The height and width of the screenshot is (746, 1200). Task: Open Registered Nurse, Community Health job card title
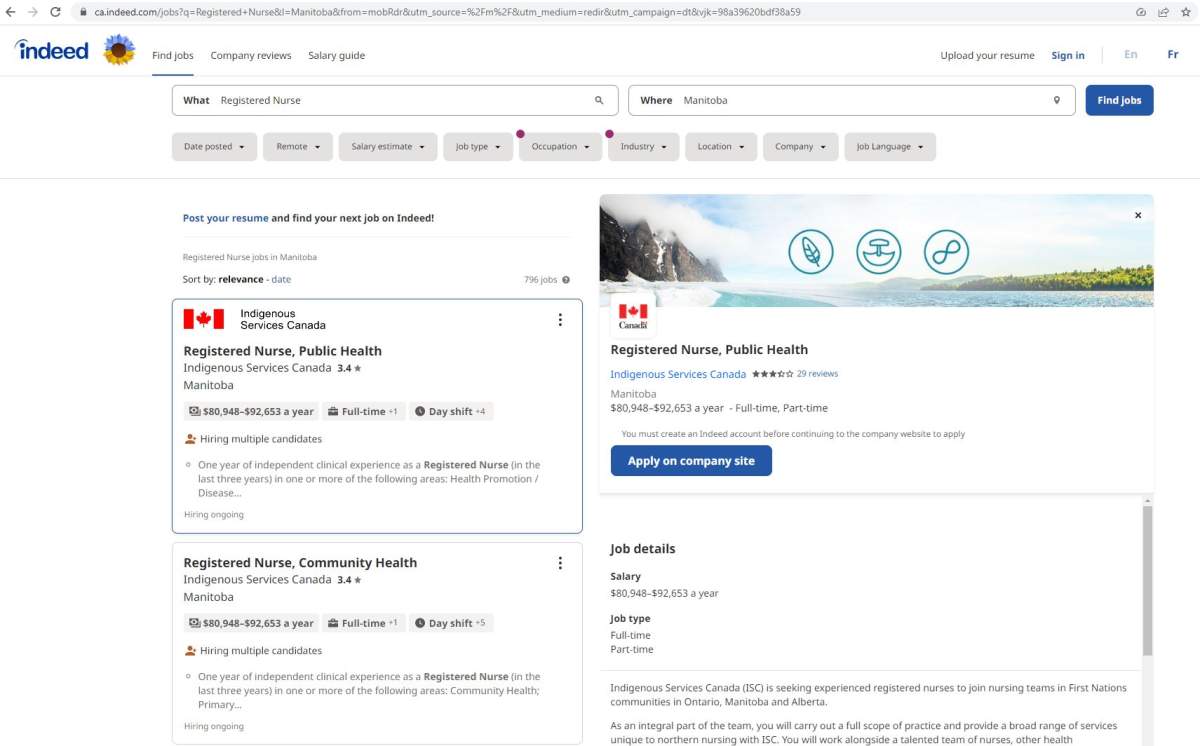click(300, 563)
